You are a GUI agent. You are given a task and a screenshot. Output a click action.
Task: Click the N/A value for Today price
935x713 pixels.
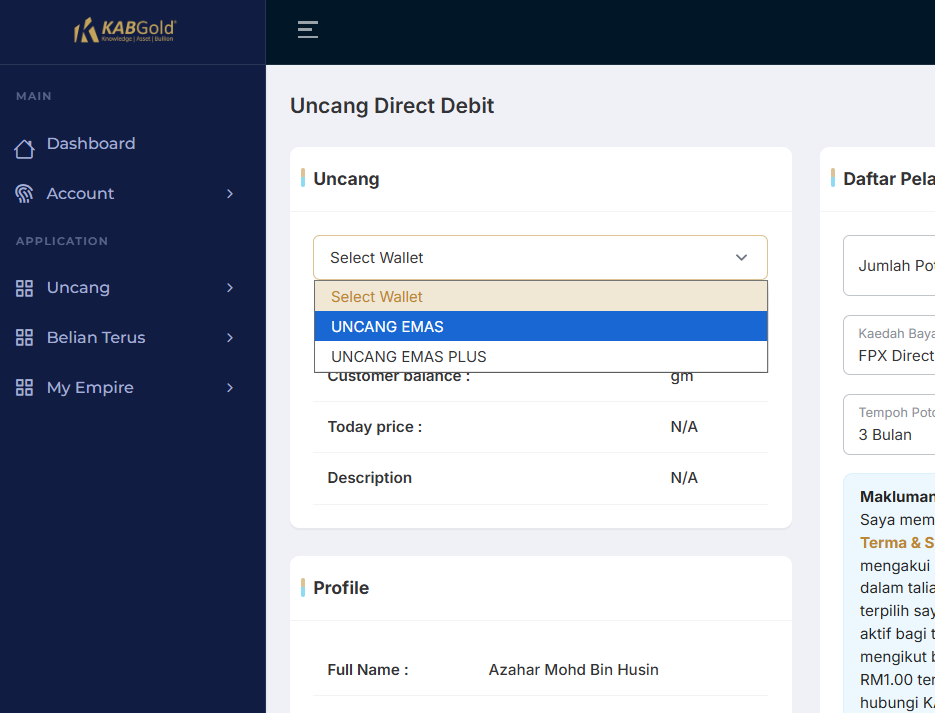tap(684, 427)
